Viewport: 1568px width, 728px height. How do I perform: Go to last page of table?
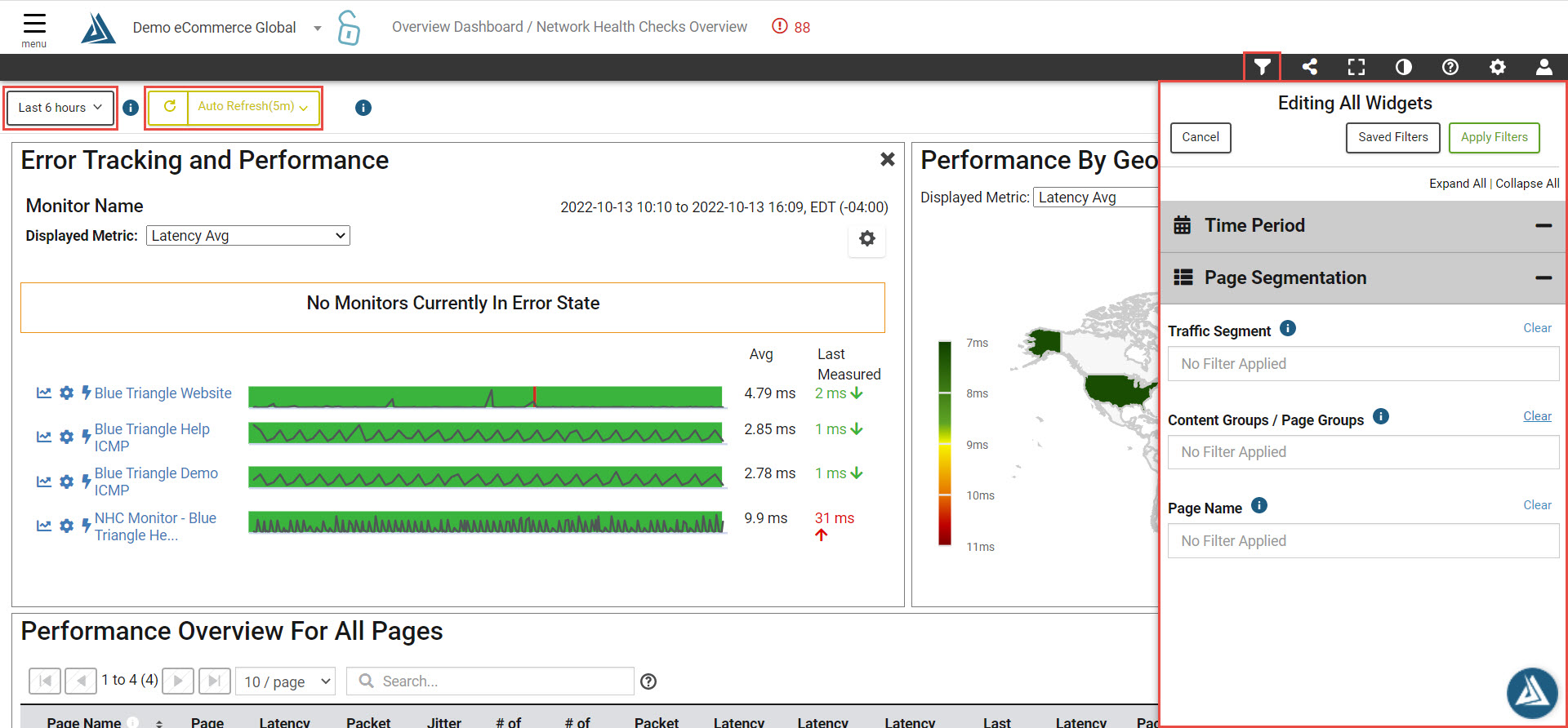[x=214, y=681]
